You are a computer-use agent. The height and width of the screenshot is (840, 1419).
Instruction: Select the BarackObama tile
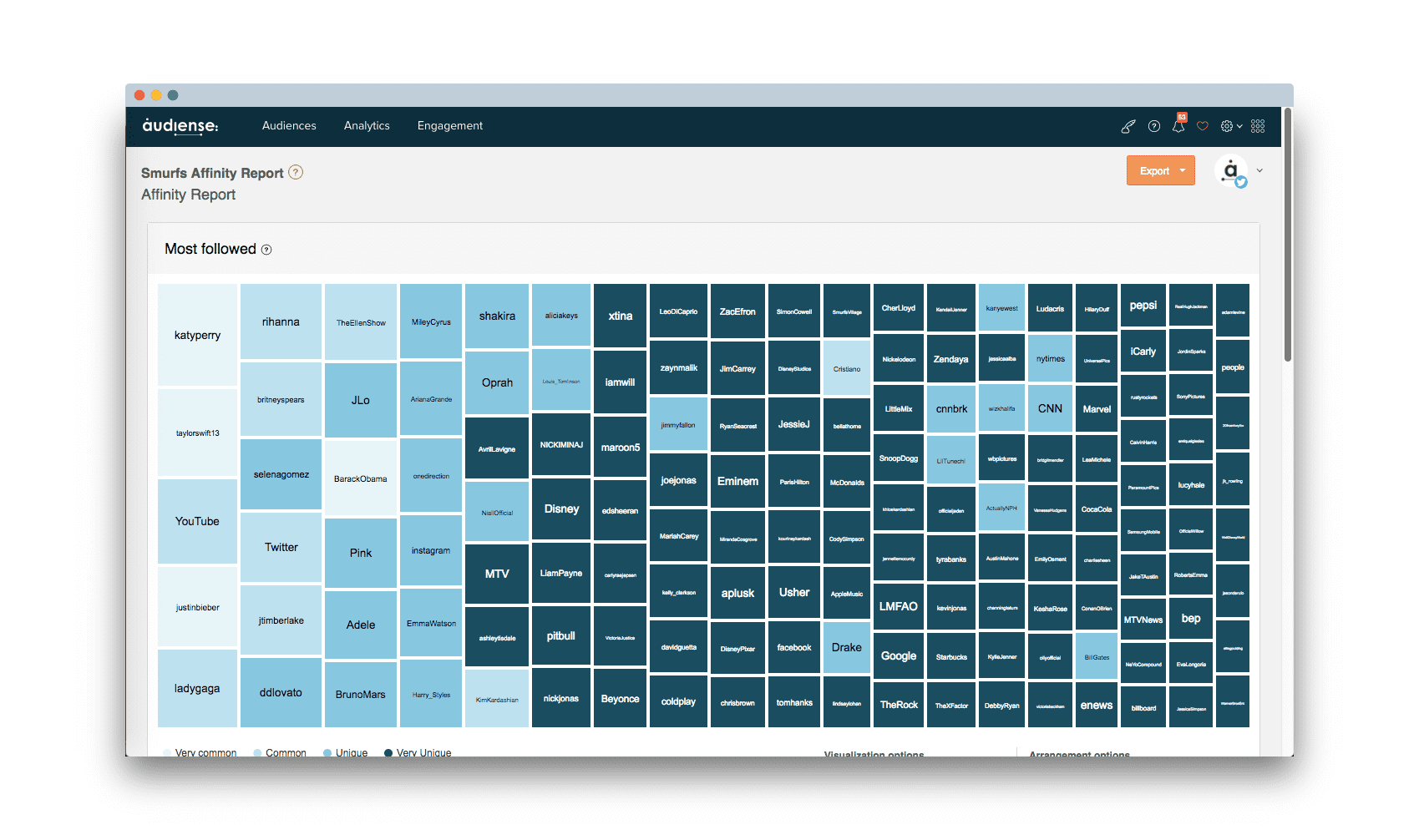coord(361,478)
